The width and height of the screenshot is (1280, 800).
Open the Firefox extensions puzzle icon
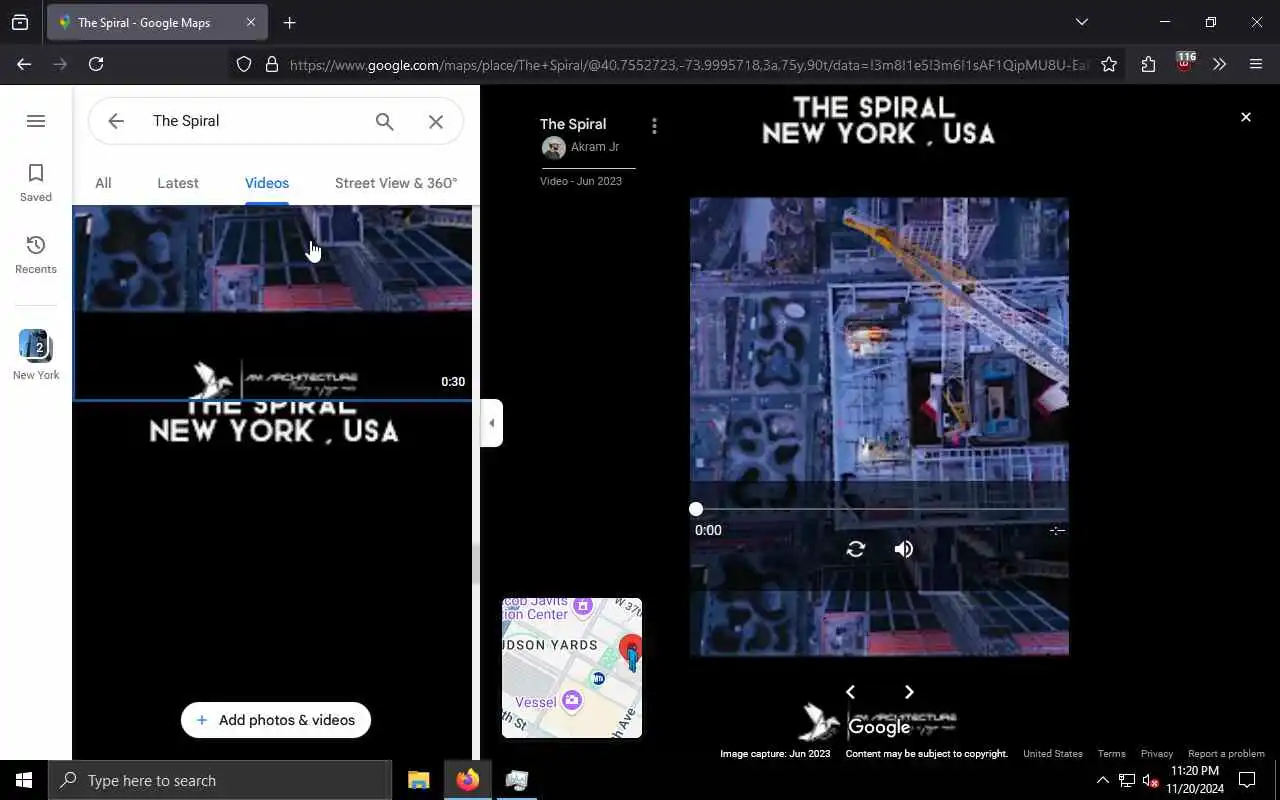pyautogui.click(x=1148, y=64)
